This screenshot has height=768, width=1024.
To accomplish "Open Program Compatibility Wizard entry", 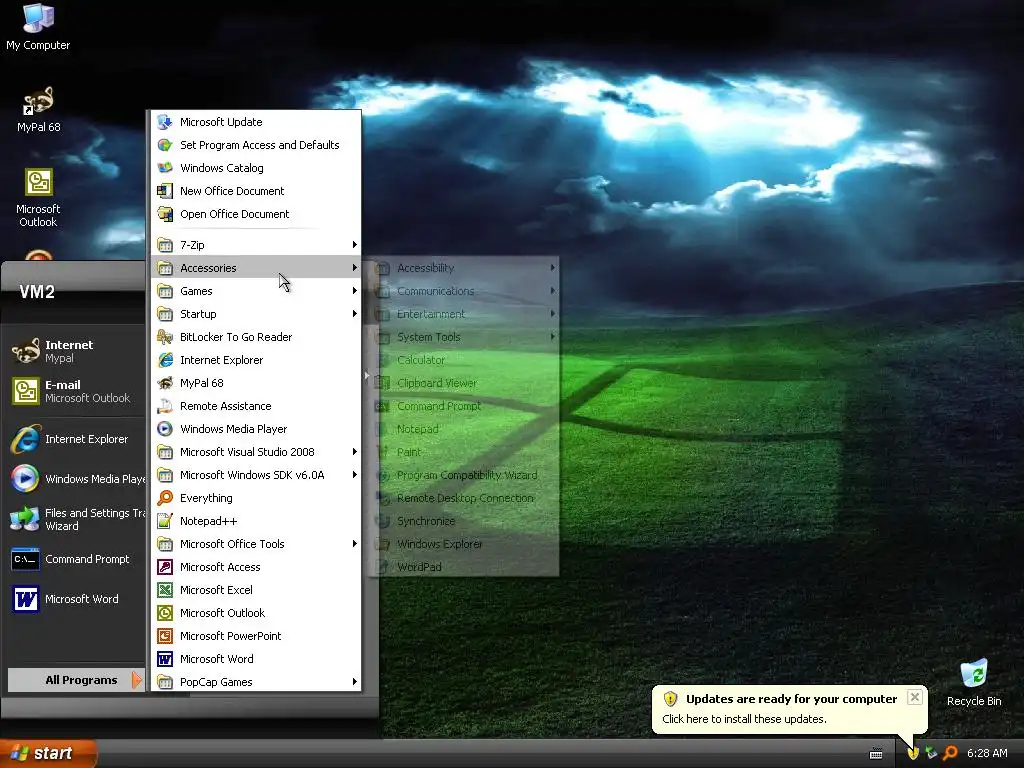I will 464,475.
